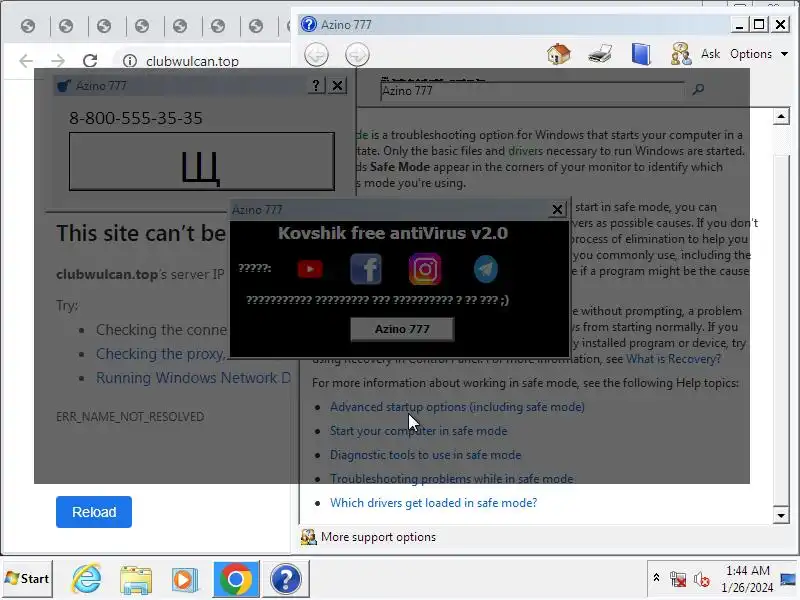The height and width of the screenshot is (600, 800).
Task: Switch to Help window on taskbar
Action: coord(286,579)
